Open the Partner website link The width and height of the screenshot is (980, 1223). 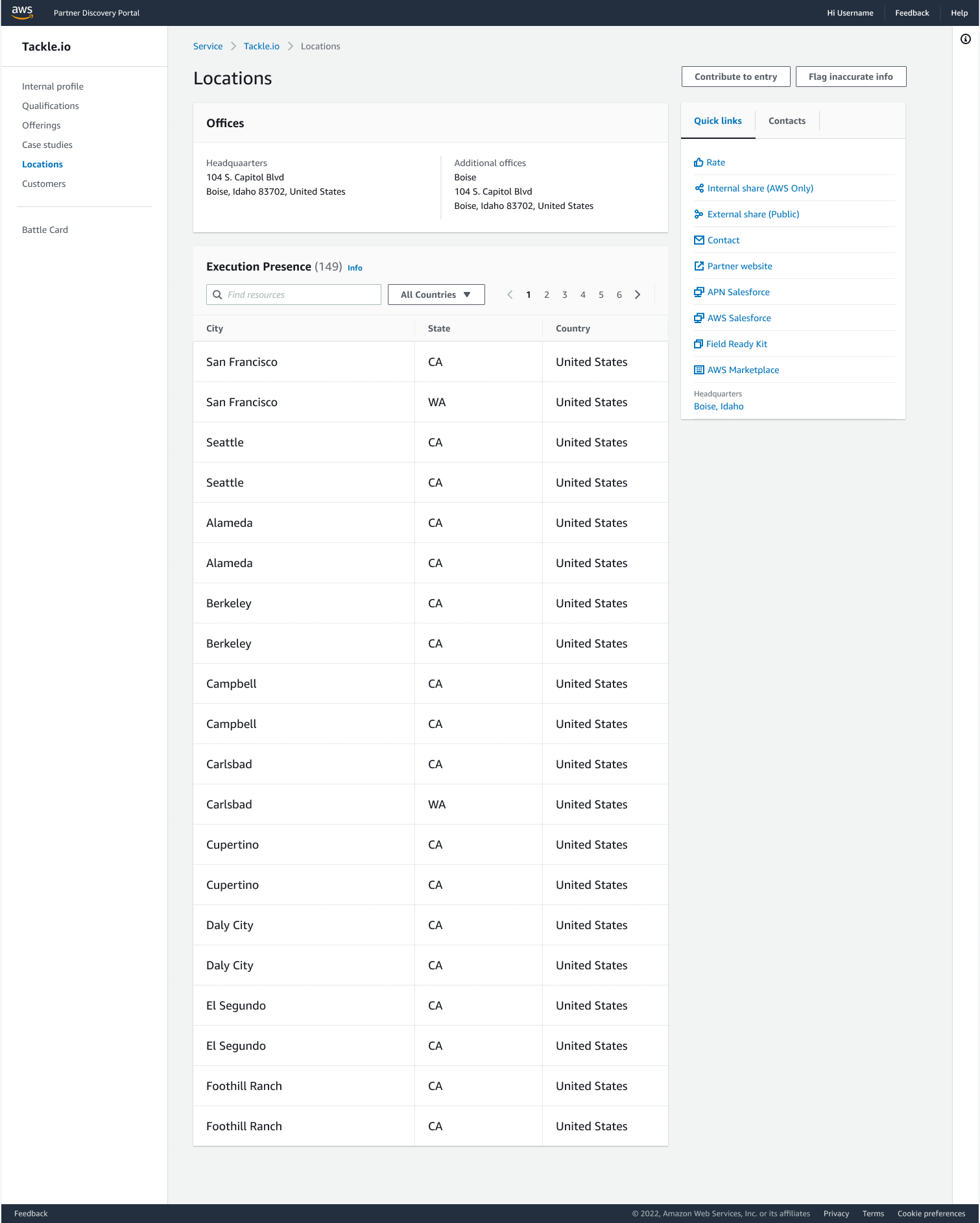pyautogui.click(x=740, y=266)
